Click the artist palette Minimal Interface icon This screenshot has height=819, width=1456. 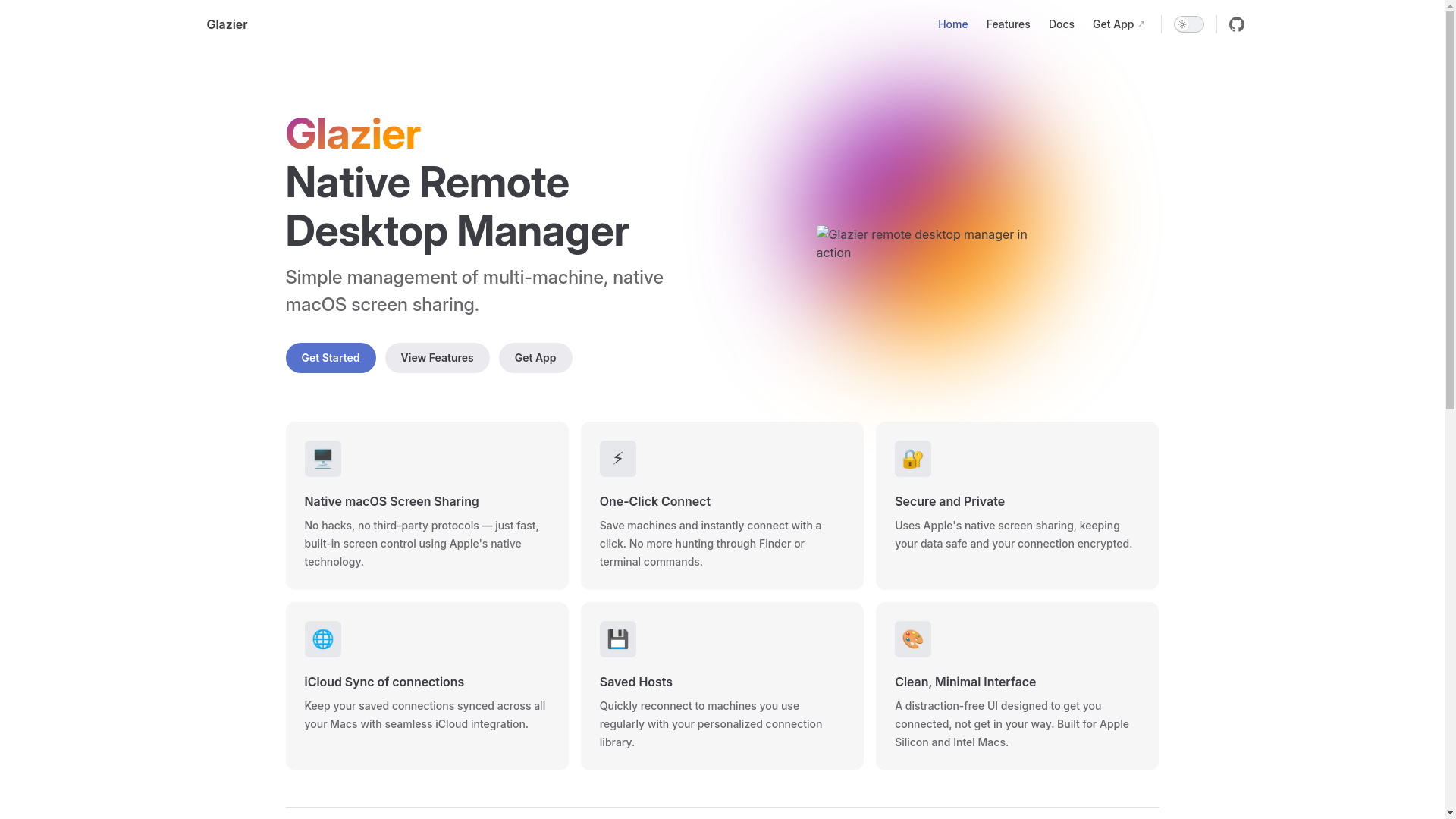coord(912,639)
